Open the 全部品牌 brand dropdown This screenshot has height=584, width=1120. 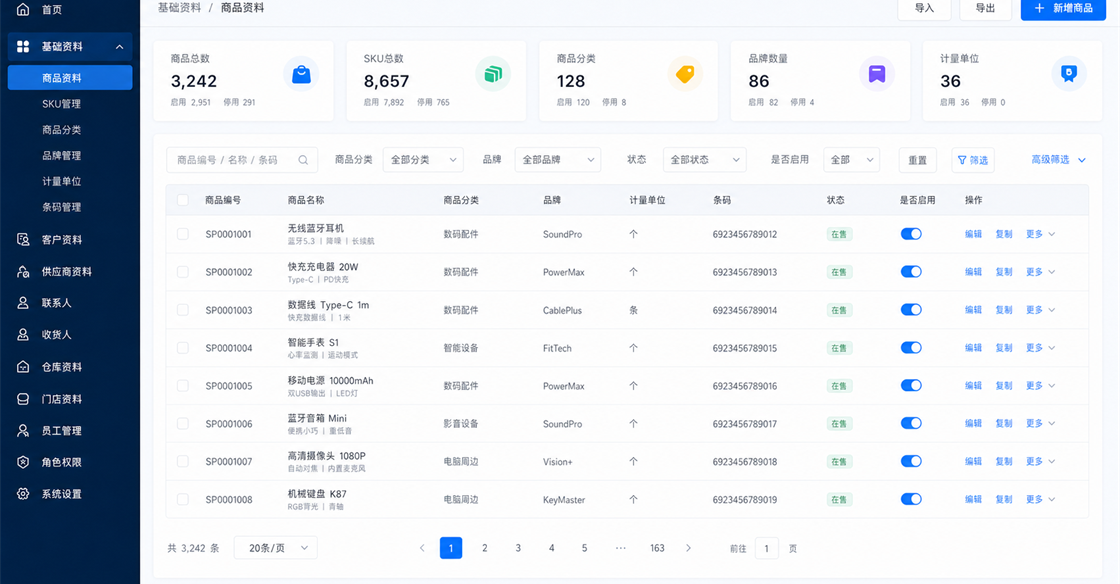557,160
